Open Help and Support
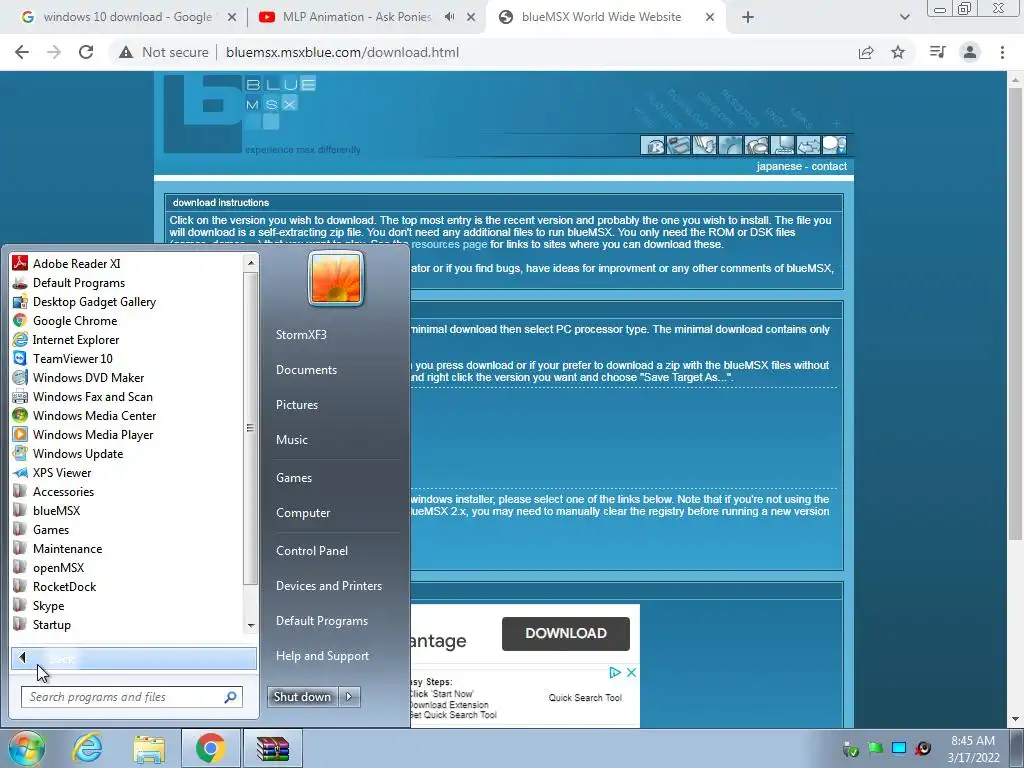This screenshot has width=1024, height=768. pyautogui.click(x=322, y=656)
